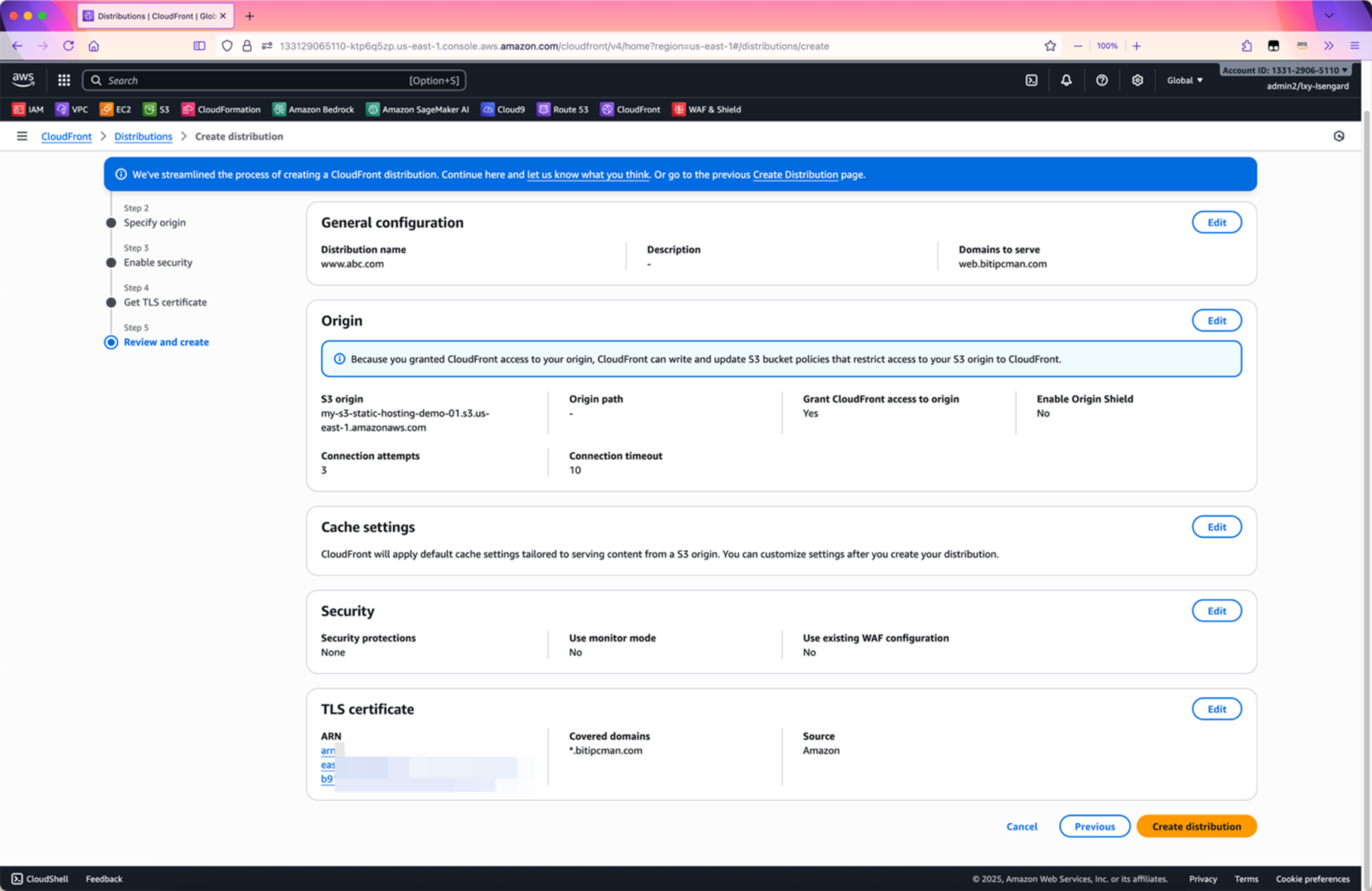
Task: Switch to the Distributions CloudFront browser tab
Action: click(155, 15)
